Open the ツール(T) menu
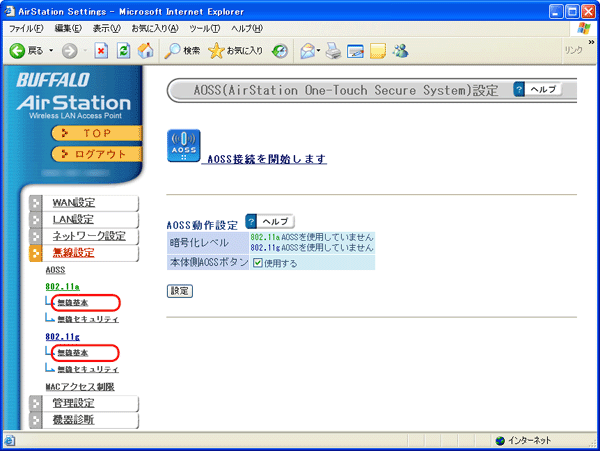600x451 pixels. pyautogui.click(x=204, y=29)
